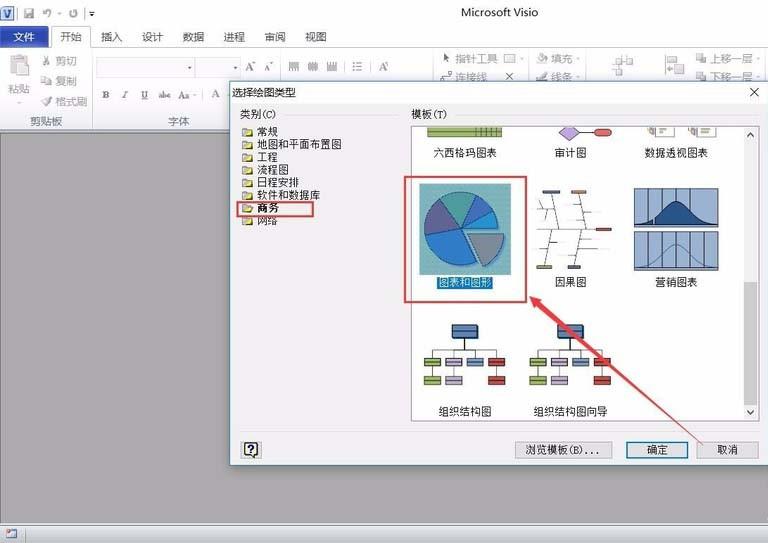Switch to the 进程 (Process) tab
This screenshot has width=768, height=543.
click(x=234, y=37)
